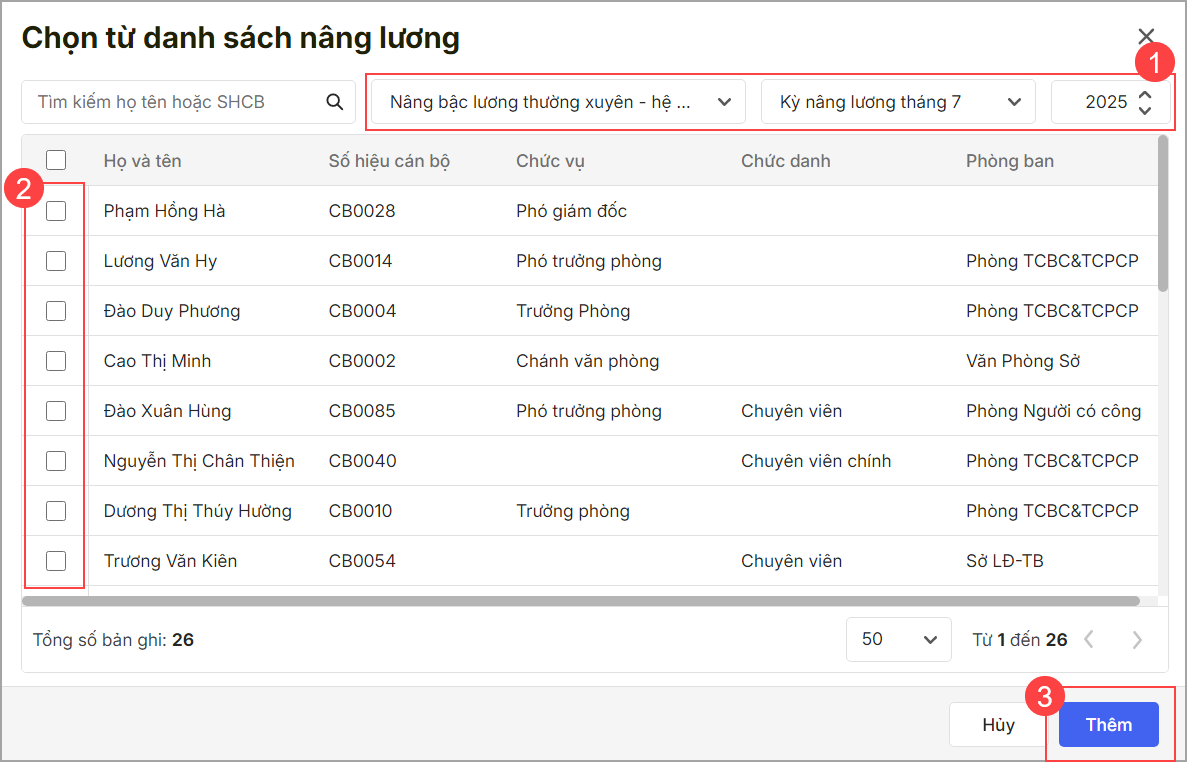
Task: Increase the year 2025 stepper
Action: [x=1145, y=94]
